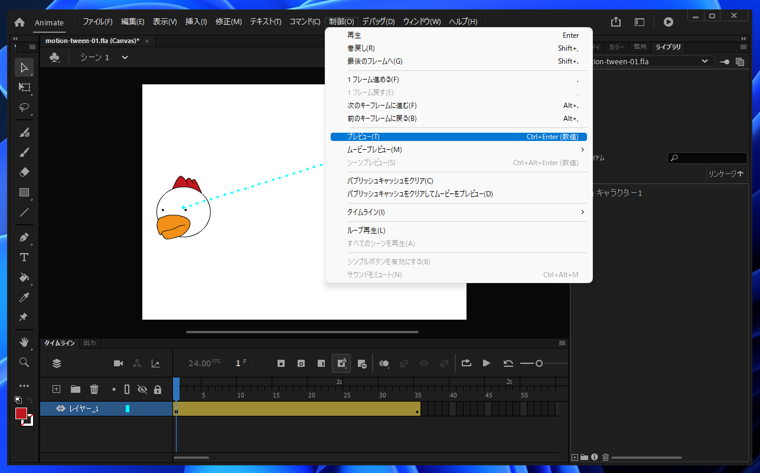760x473 pixels.
Task: Delete layer with the trash icon
Action: coord(94,389)
